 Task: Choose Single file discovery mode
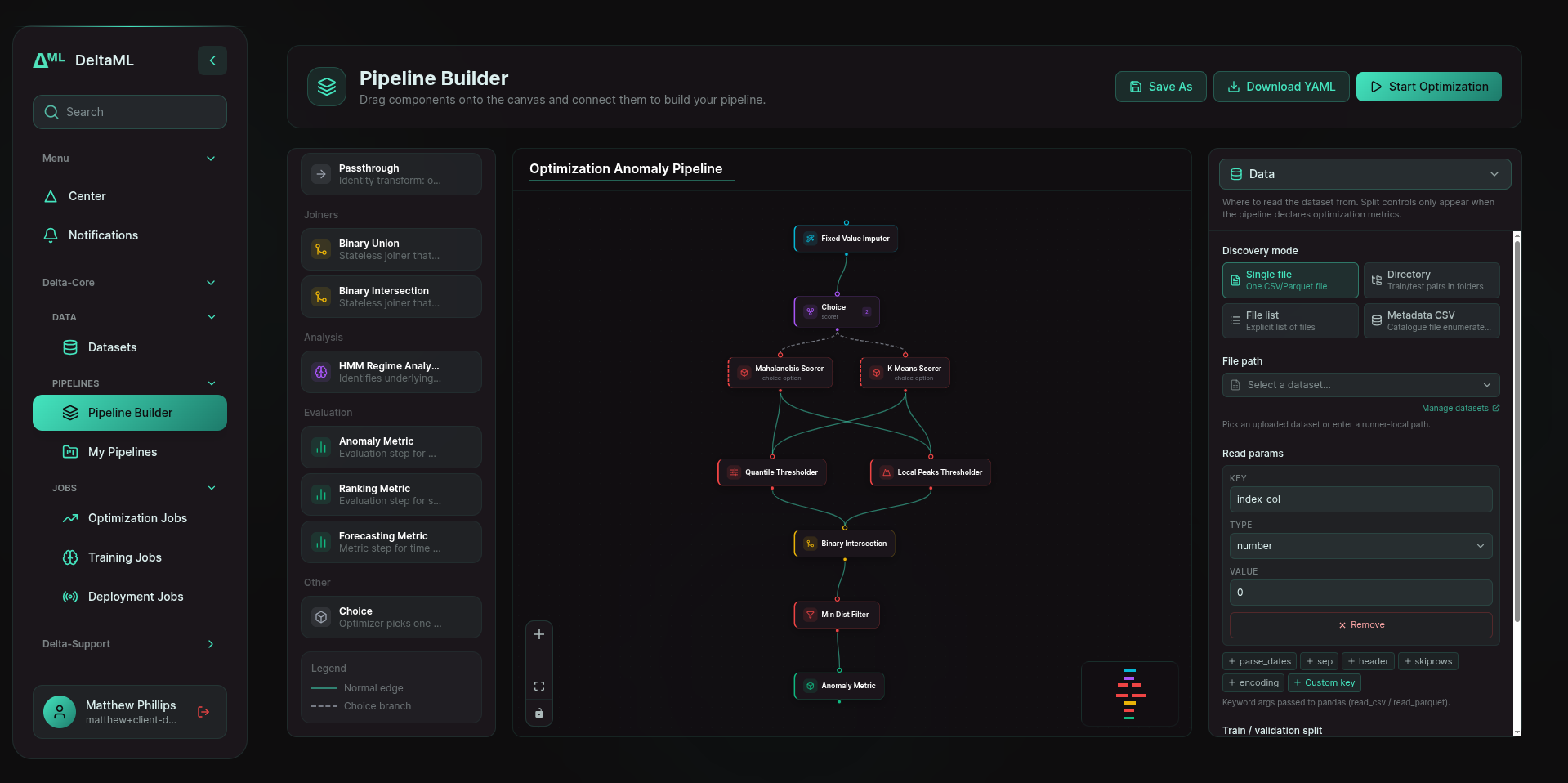[x=1290, y=280]
